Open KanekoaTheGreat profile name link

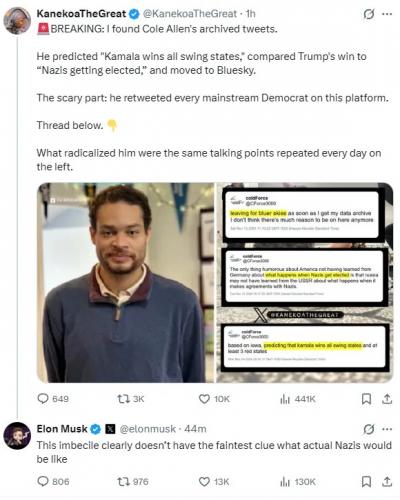click(81, 14)
